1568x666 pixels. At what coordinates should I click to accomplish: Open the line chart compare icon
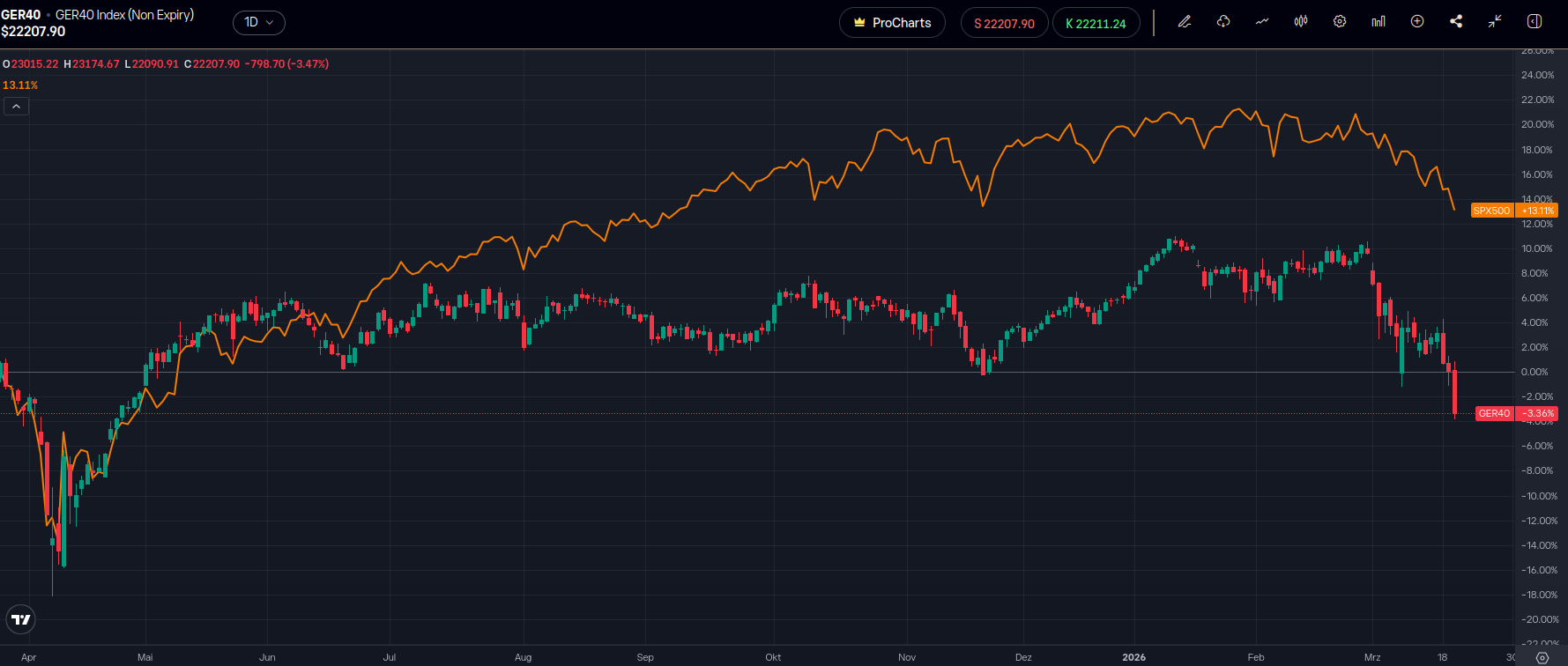click(1262, 22)
